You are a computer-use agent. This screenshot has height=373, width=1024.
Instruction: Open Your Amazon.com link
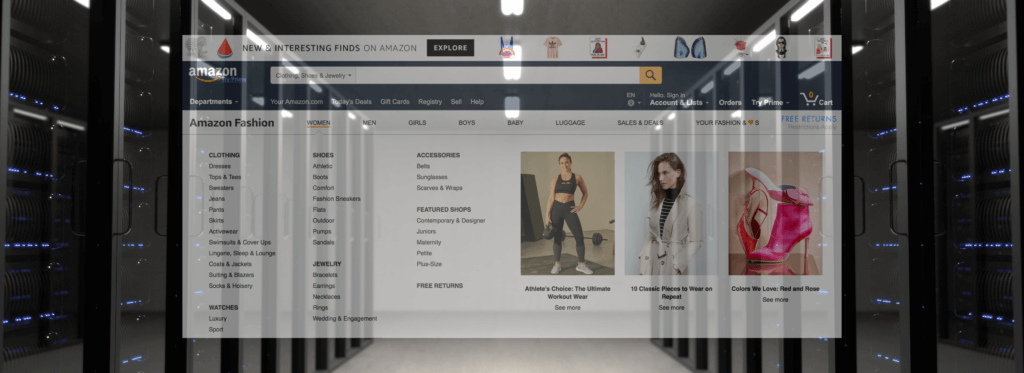click(x=296, y=102)
